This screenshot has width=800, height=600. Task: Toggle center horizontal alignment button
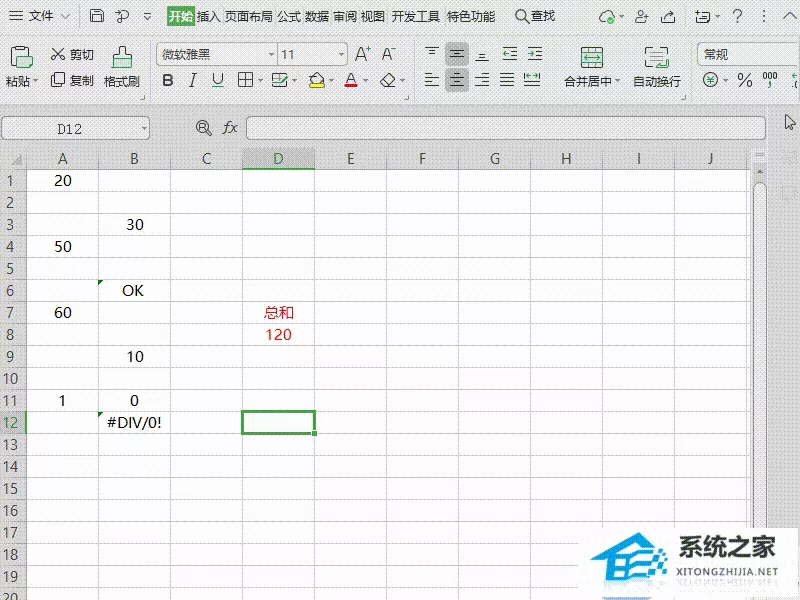[457, 80]
